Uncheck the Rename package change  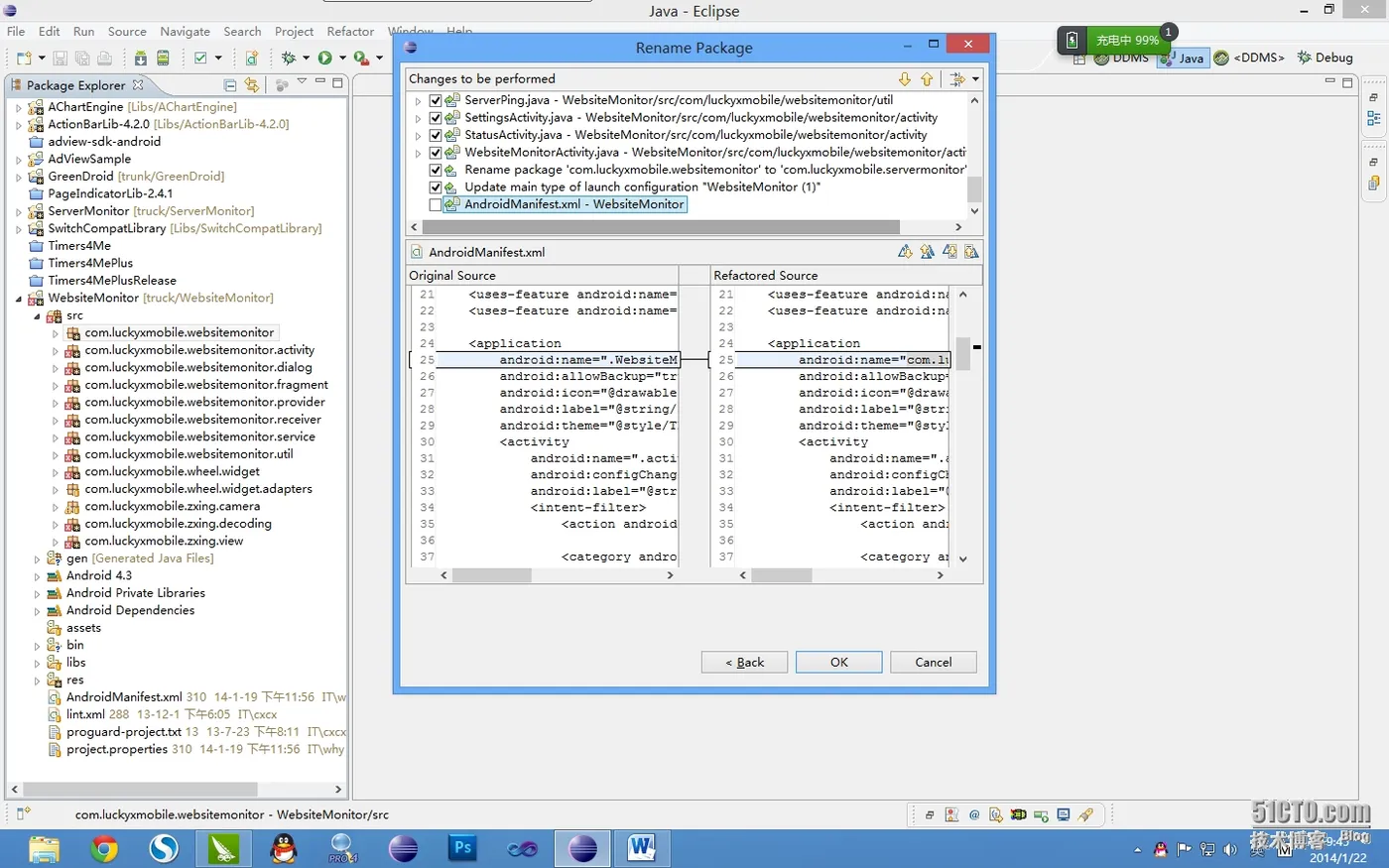[x=435, y=170]
